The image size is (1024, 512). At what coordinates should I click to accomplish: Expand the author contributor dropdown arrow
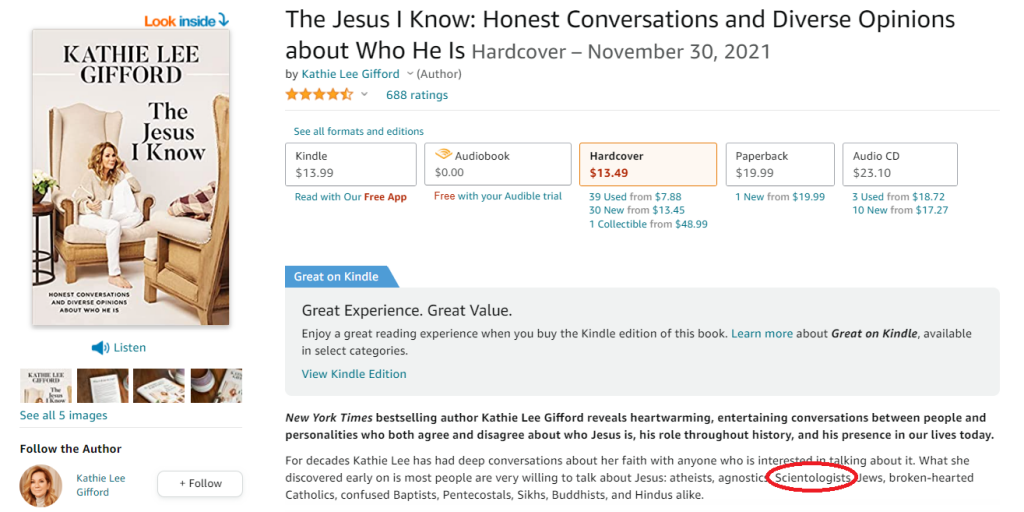click(x=410, y=74)
